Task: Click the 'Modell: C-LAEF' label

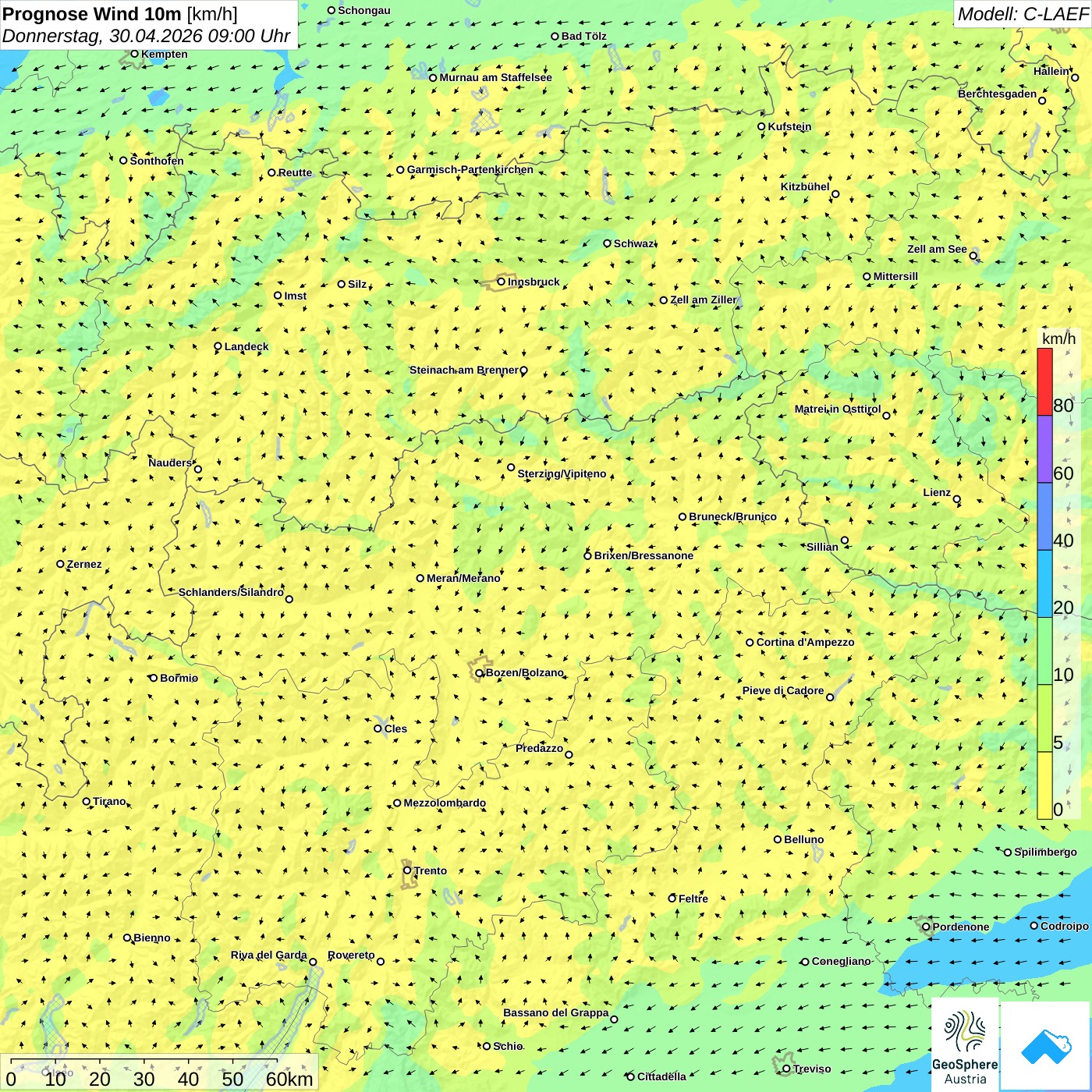Action: [x=1023, y=14]
